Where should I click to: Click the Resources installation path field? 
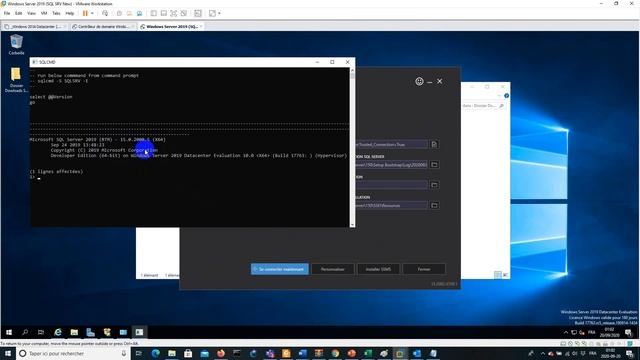[391, 205]
